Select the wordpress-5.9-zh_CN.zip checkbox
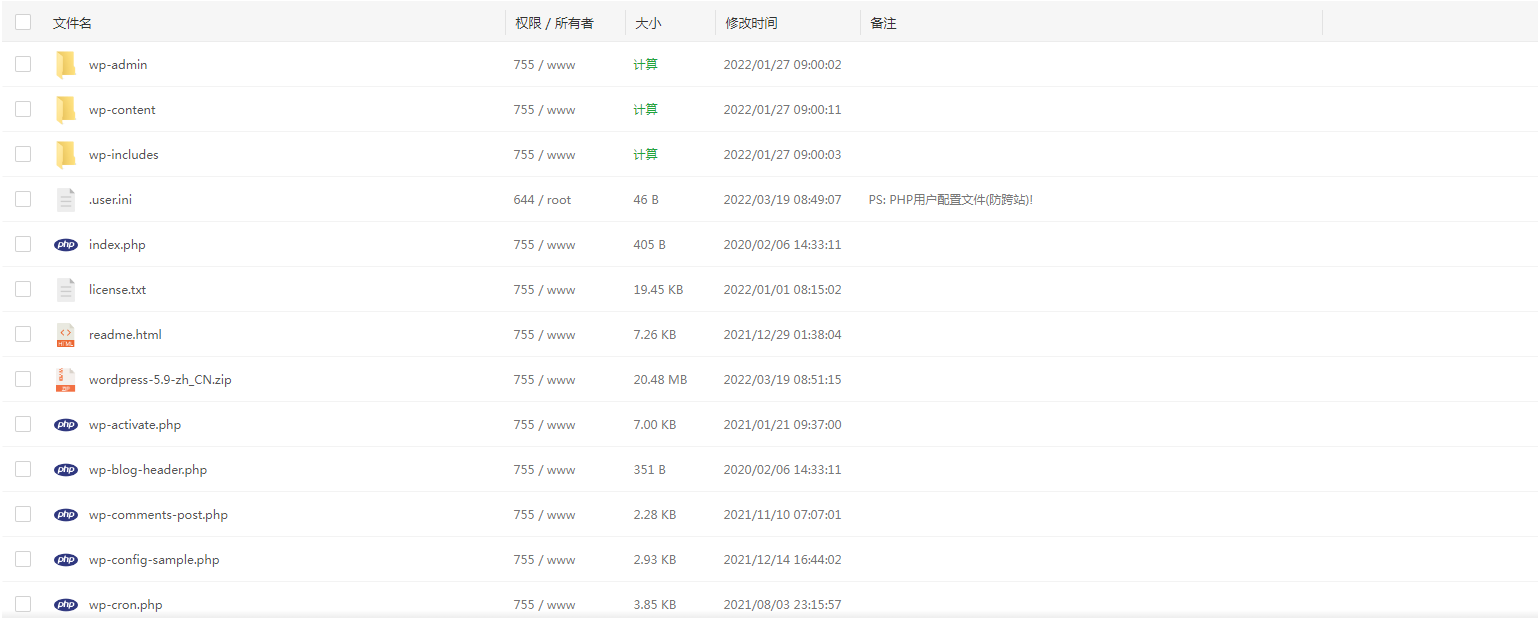 coord(23,379)
